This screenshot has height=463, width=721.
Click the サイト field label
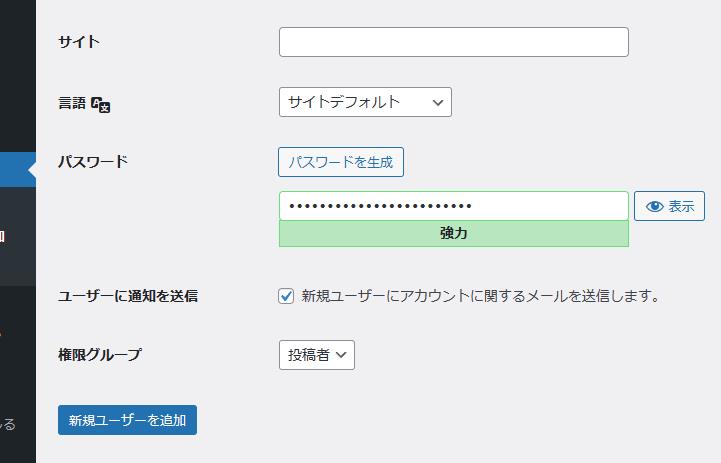tap(79, 42)
